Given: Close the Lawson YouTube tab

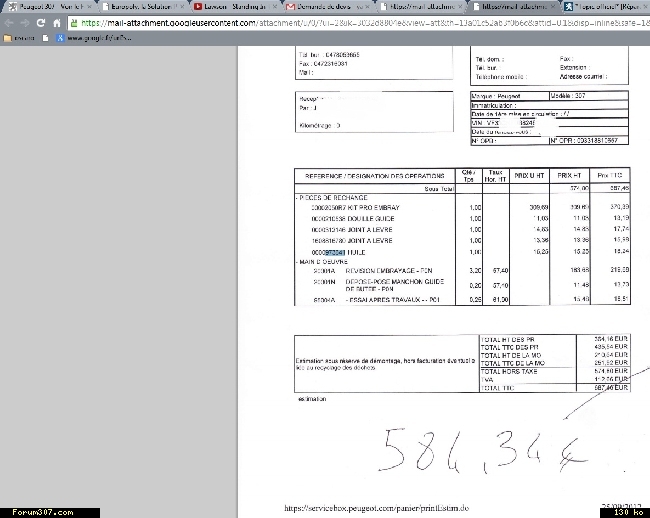Looking at the screenshot, I should (x=274, y=7).
